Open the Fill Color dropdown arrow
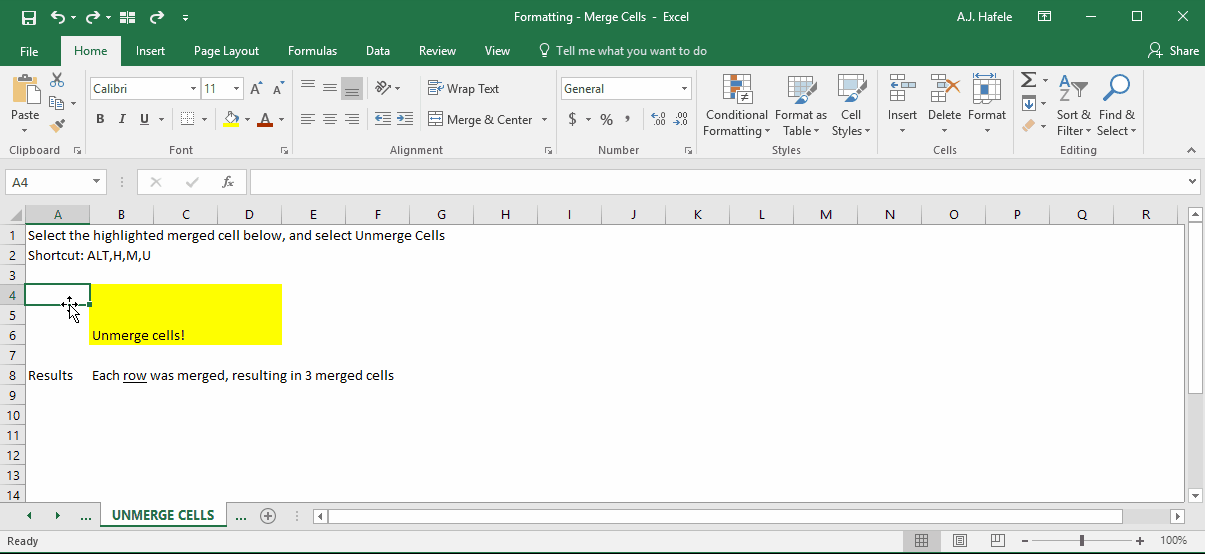Screen dimensions: 1205x554 coord(248,119)
